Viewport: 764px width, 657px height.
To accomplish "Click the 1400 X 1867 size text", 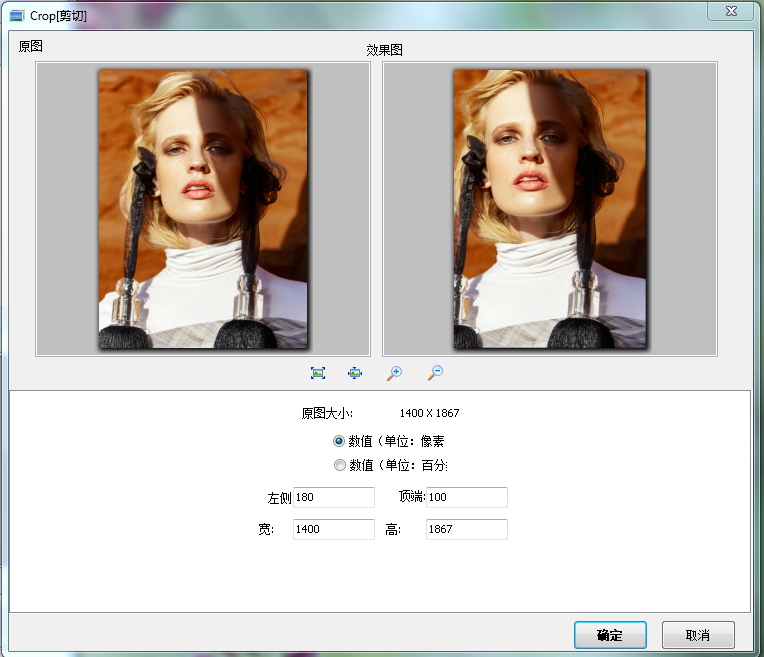I will click(x=429, y=413).
